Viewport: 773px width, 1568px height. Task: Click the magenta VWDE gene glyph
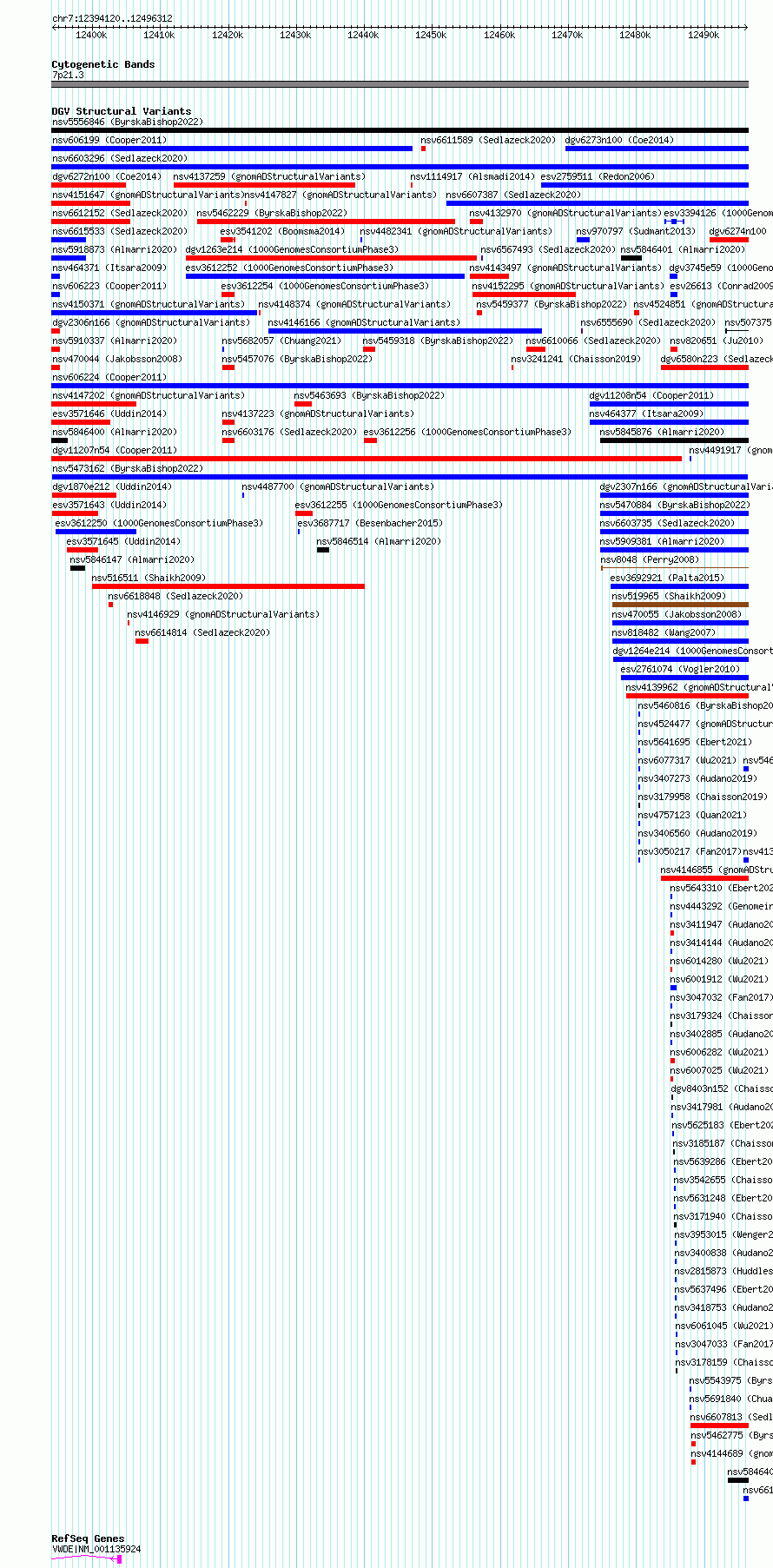87,1558
